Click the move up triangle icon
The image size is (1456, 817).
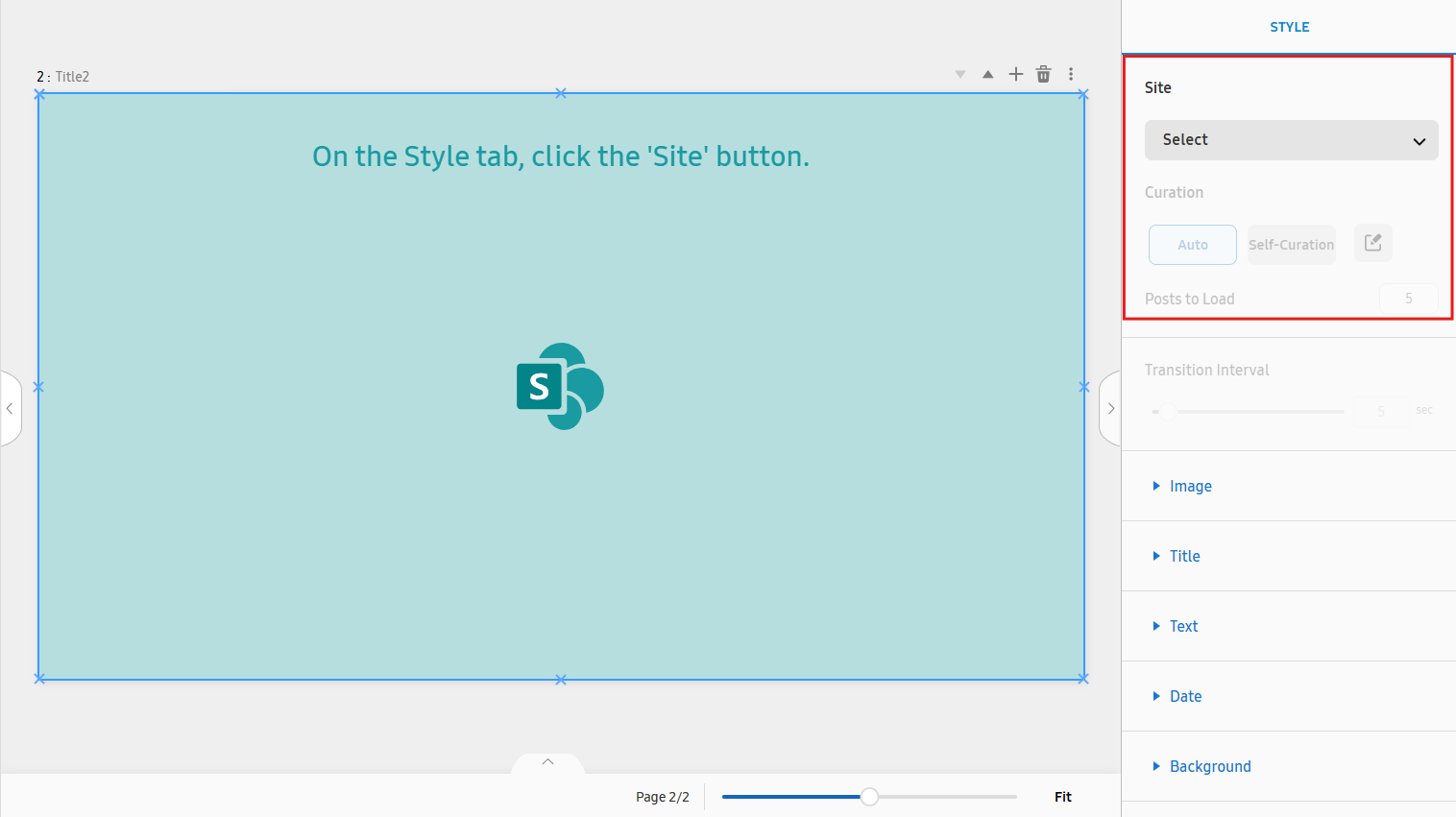coord(987,75)
